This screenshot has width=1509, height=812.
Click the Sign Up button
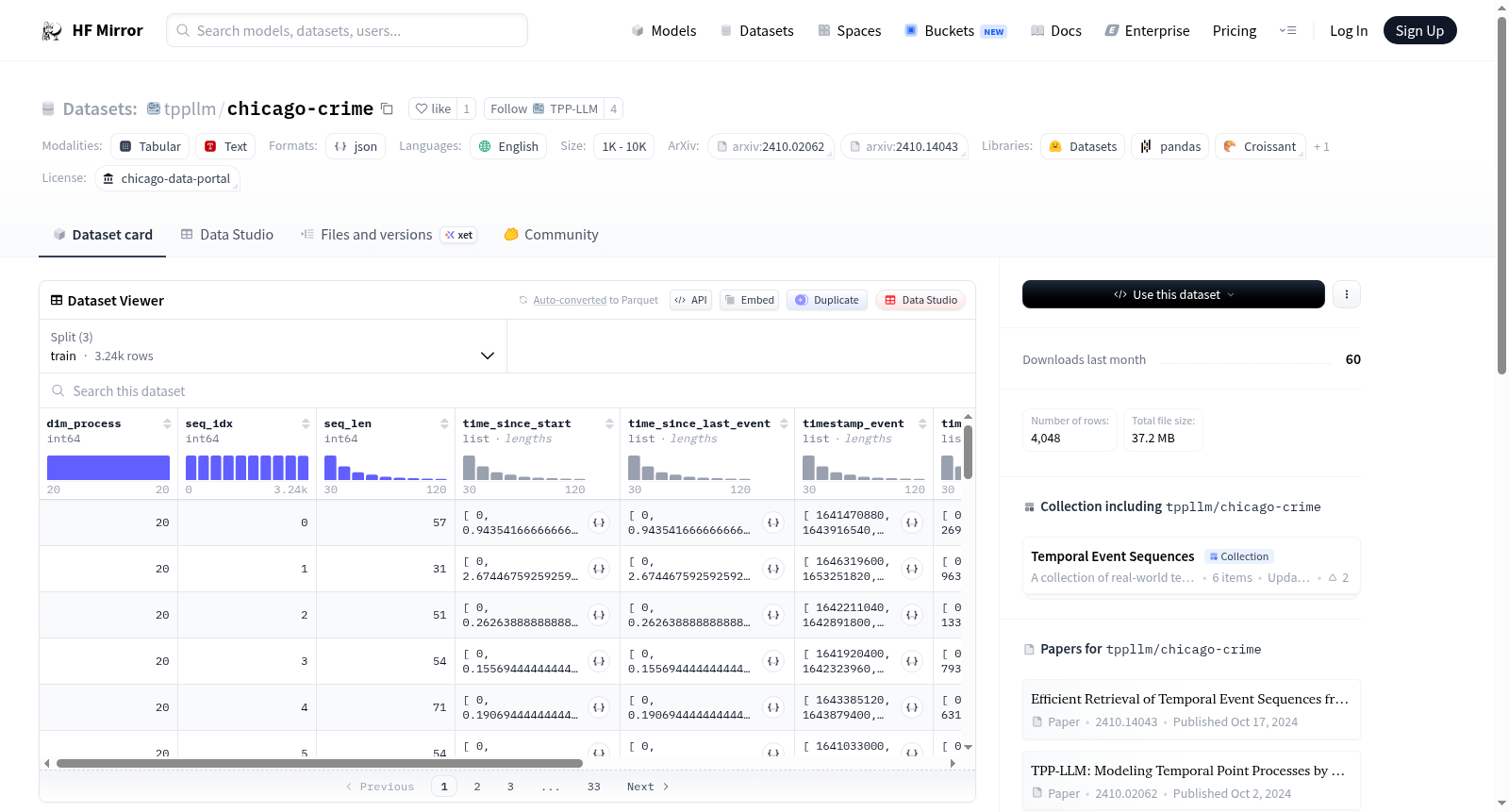1419,31
